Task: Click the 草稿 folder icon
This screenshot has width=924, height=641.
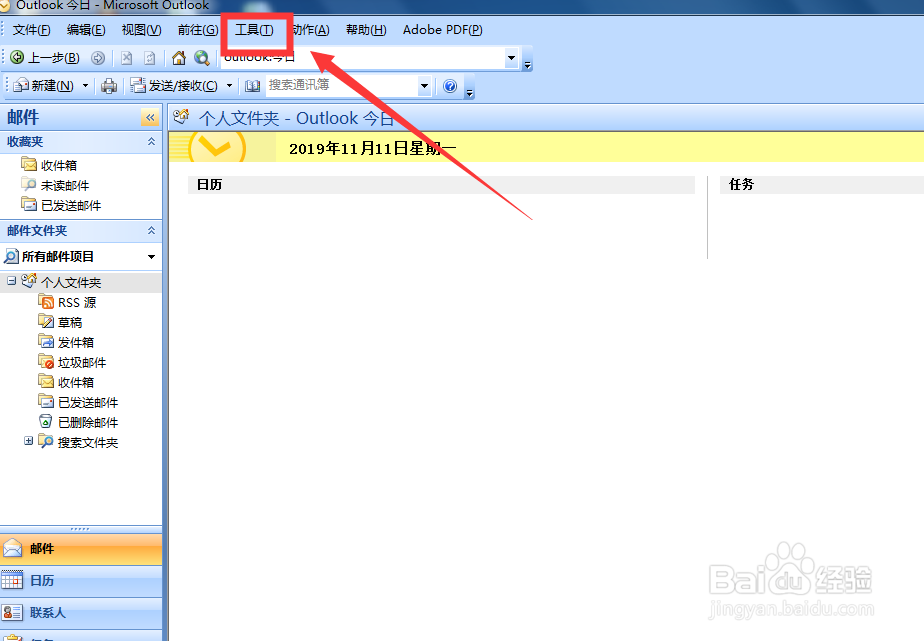Action: [46, 322]
